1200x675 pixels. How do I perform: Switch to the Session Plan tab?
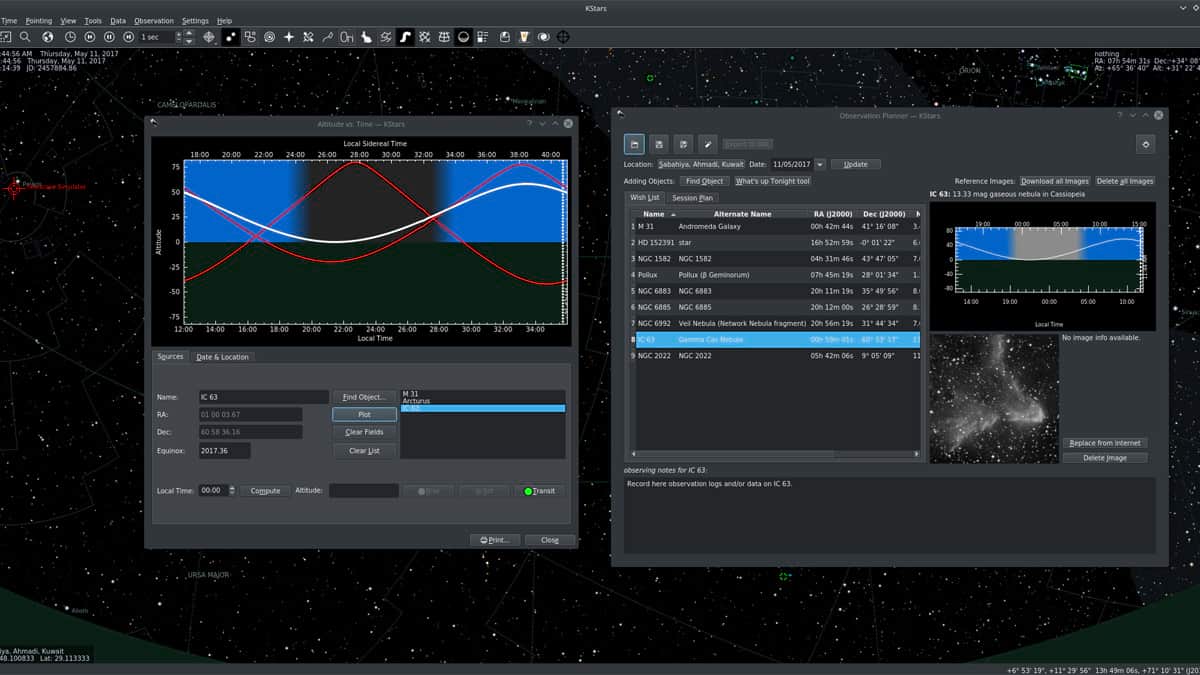point(692,198)
